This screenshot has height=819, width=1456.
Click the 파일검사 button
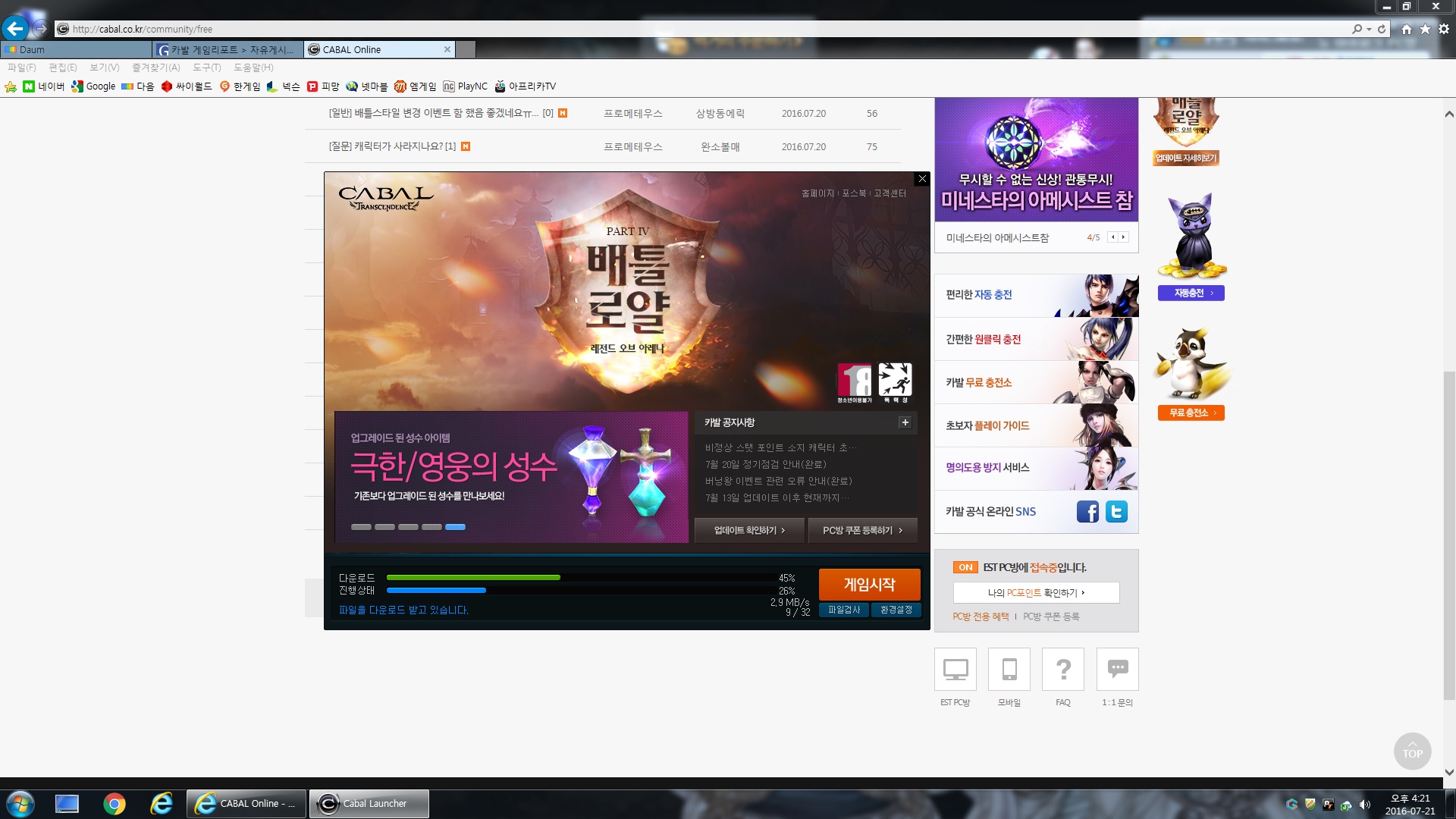pos(844,610)
